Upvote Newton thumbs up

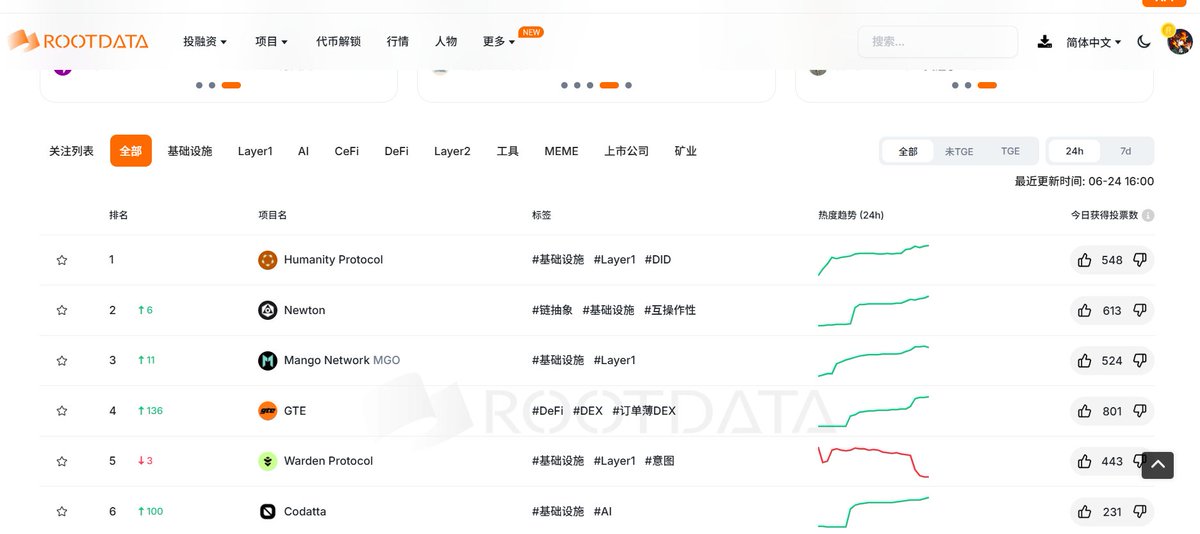coord(1085,310)
